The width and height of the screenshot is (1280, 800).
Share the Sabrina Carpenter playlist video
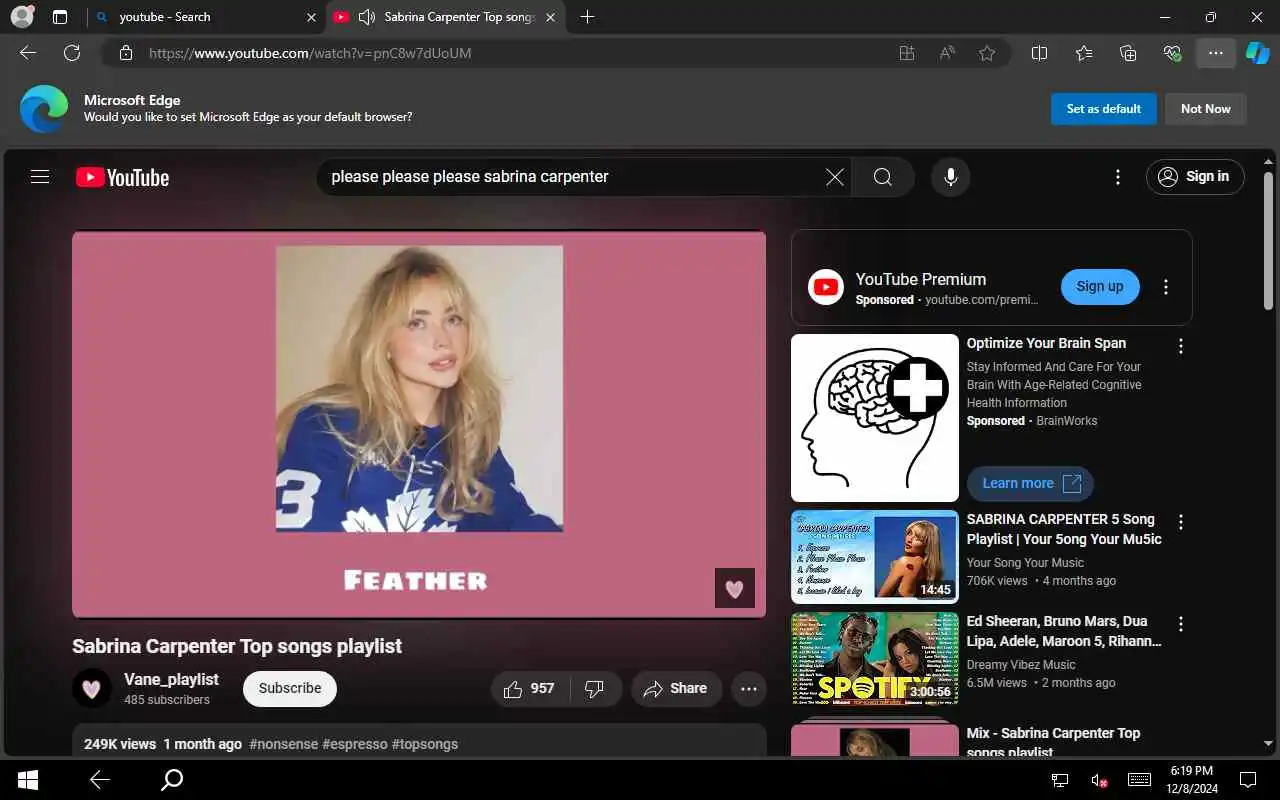(x=675, y=688)
